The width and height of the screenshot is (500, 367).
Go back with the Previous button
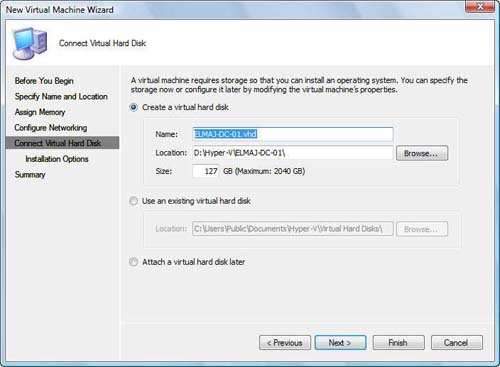285,343
